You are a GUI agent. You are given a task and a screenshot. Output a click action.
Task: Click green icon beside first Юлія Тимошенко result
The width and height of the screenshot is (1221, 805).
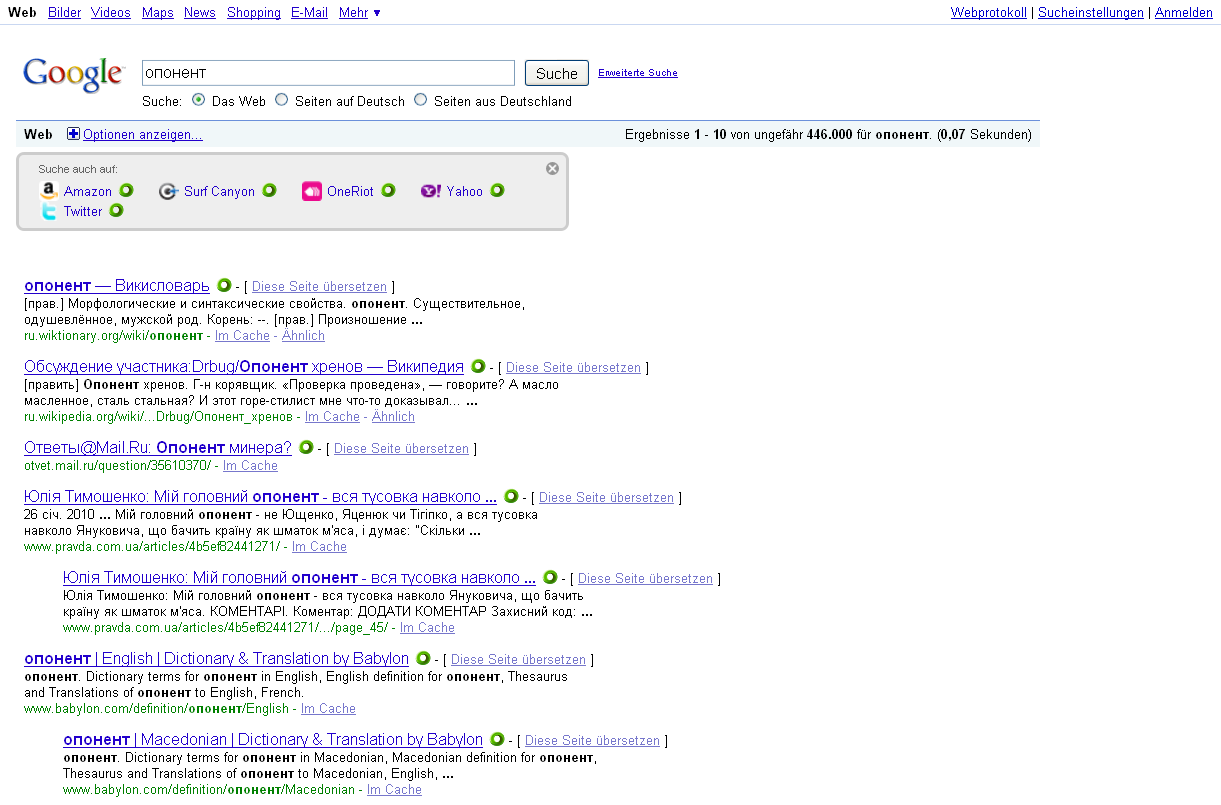click(x=511, y=496)
